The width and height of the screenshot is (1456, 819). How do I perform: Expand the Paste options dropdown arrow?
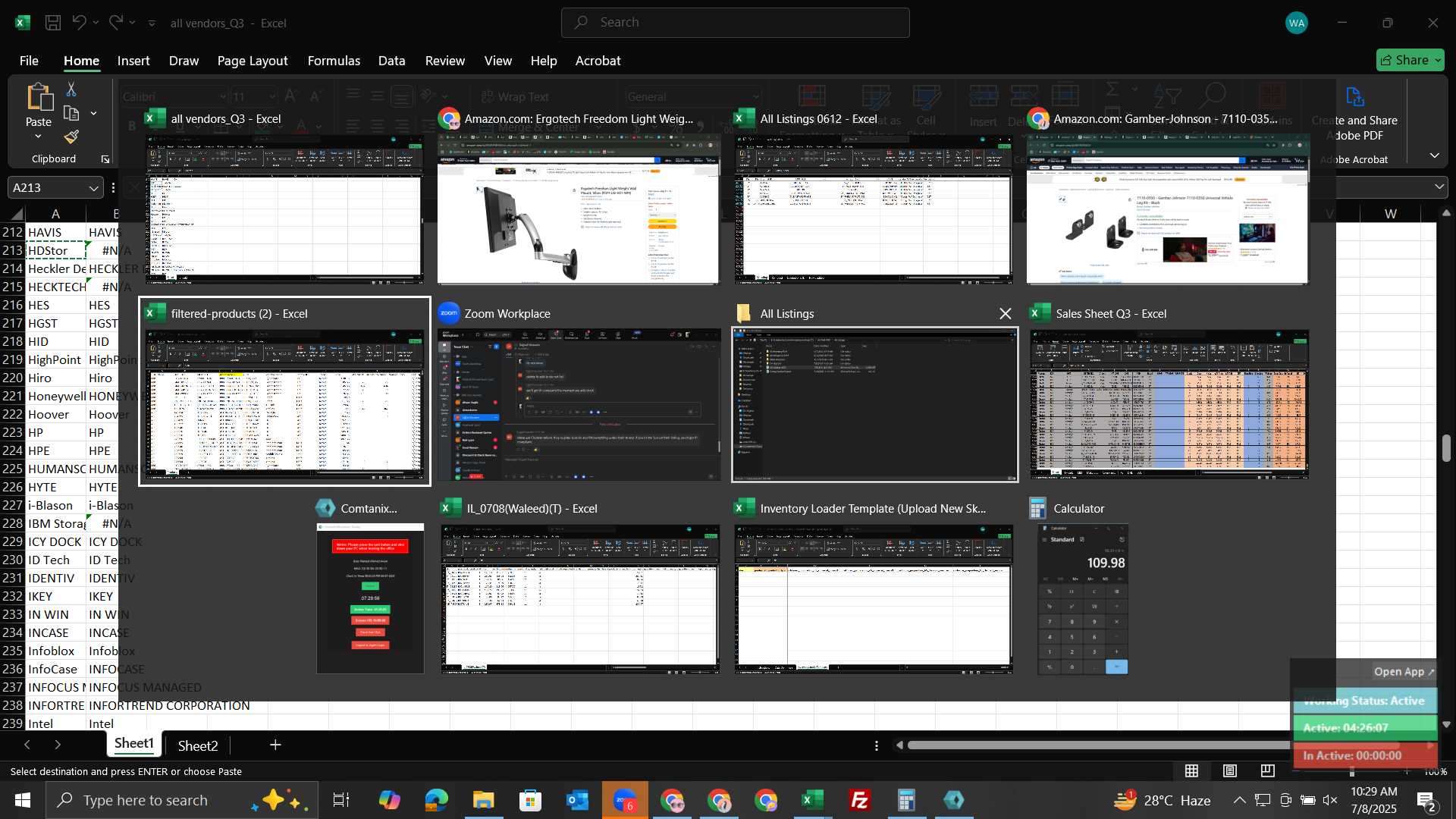click(38, 137)
